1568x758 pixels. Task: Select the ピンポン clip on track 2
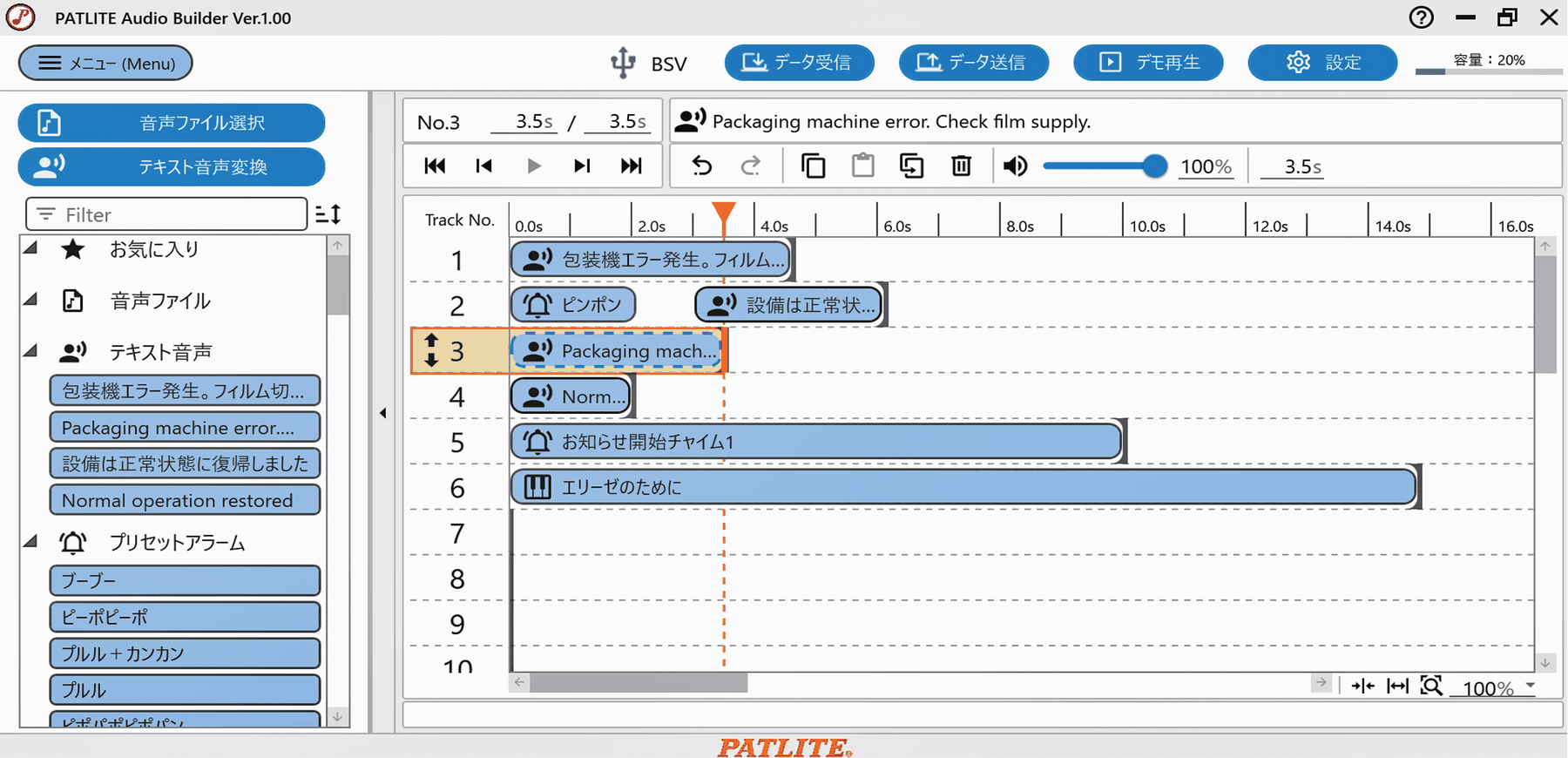[573, 305]
